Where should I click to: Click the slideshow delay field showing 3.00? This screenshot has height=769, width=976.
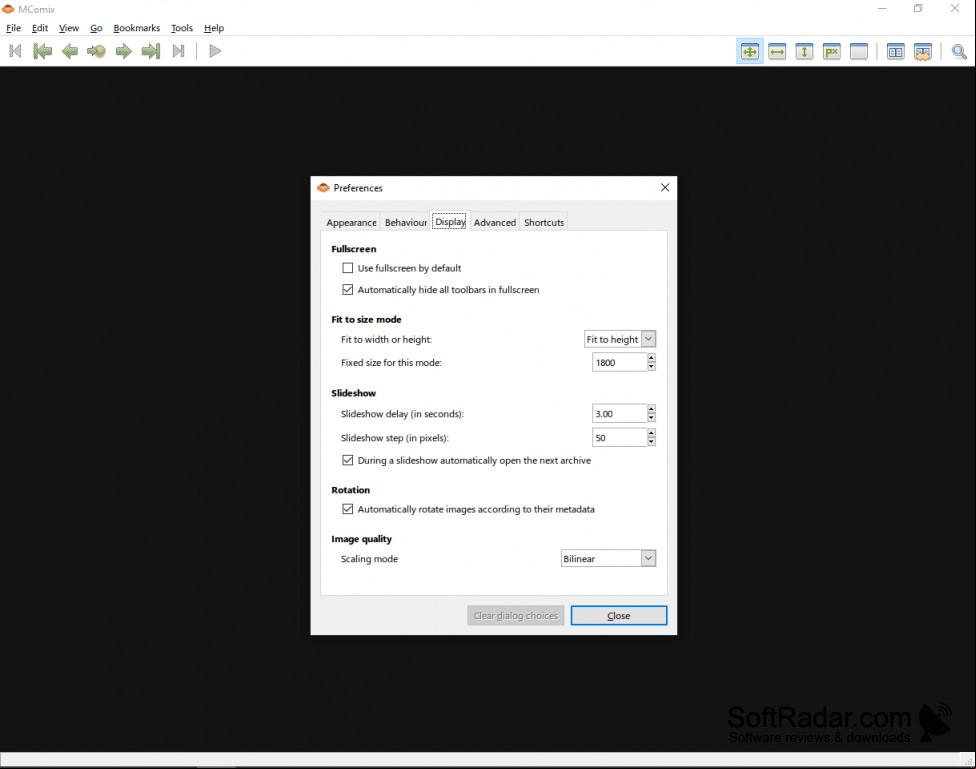(x=619, y=413)
